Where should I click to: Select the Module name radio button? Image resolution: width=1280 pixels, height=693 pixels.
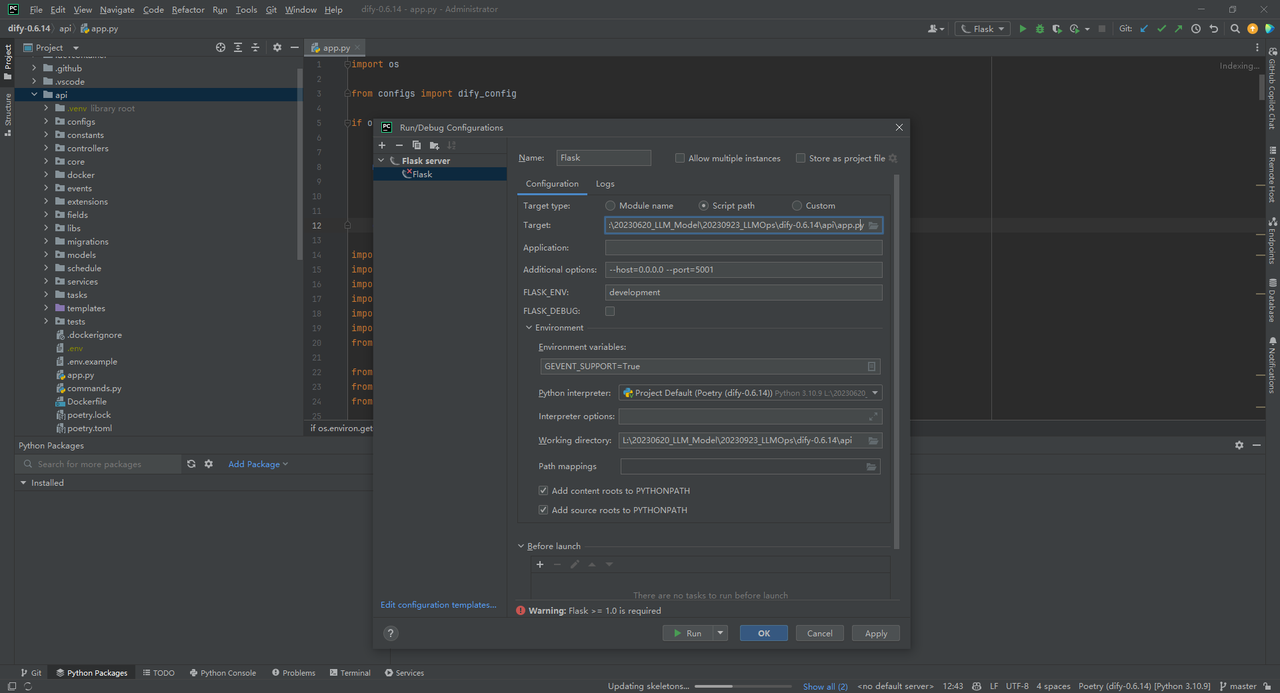click(x=610, y=205)
